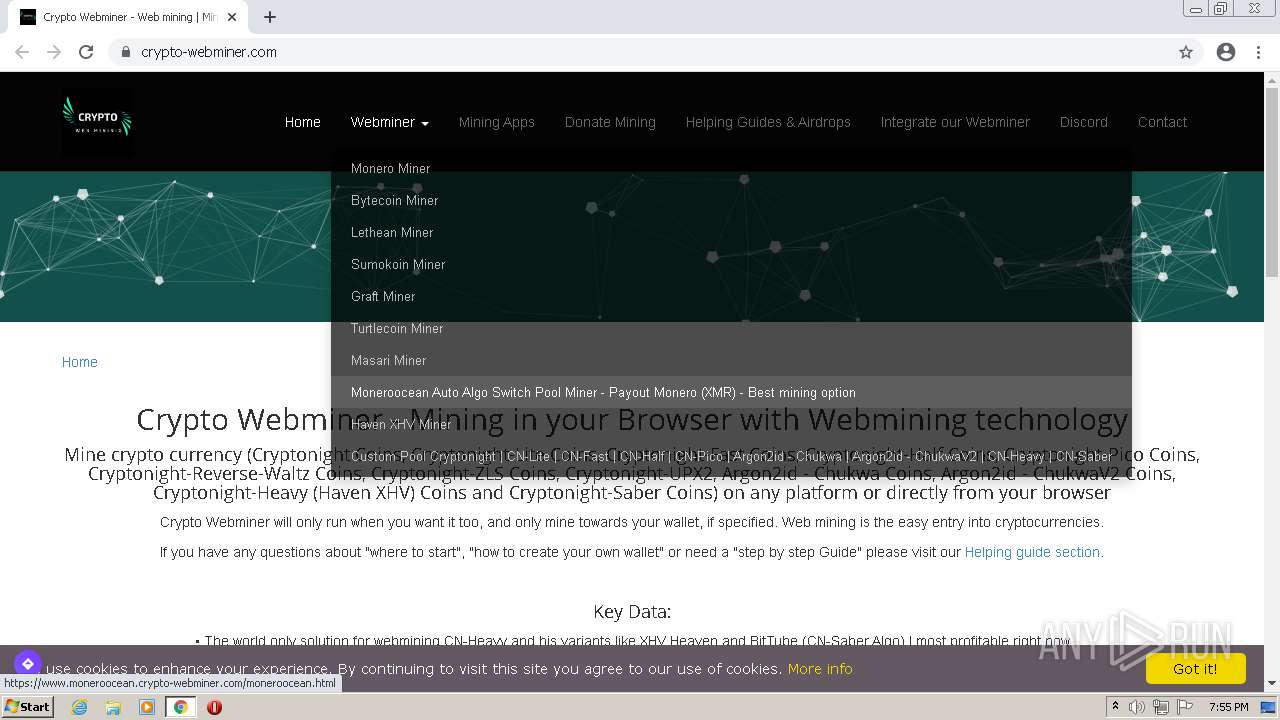Open the Contact page
Image resolution: width=1280 pixels, height=720 pixels.
[1162, 122]
